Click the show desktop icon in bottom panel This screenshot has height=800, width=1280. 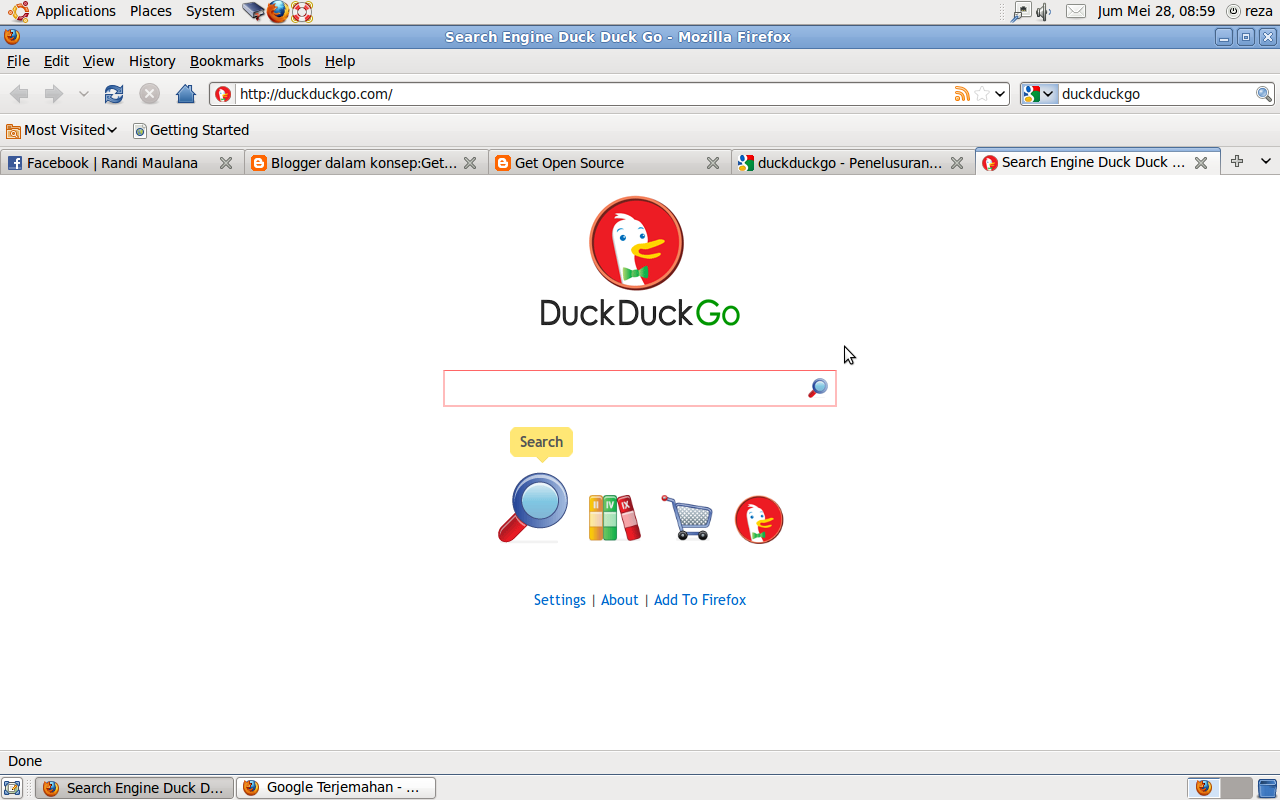pos(12,788)
